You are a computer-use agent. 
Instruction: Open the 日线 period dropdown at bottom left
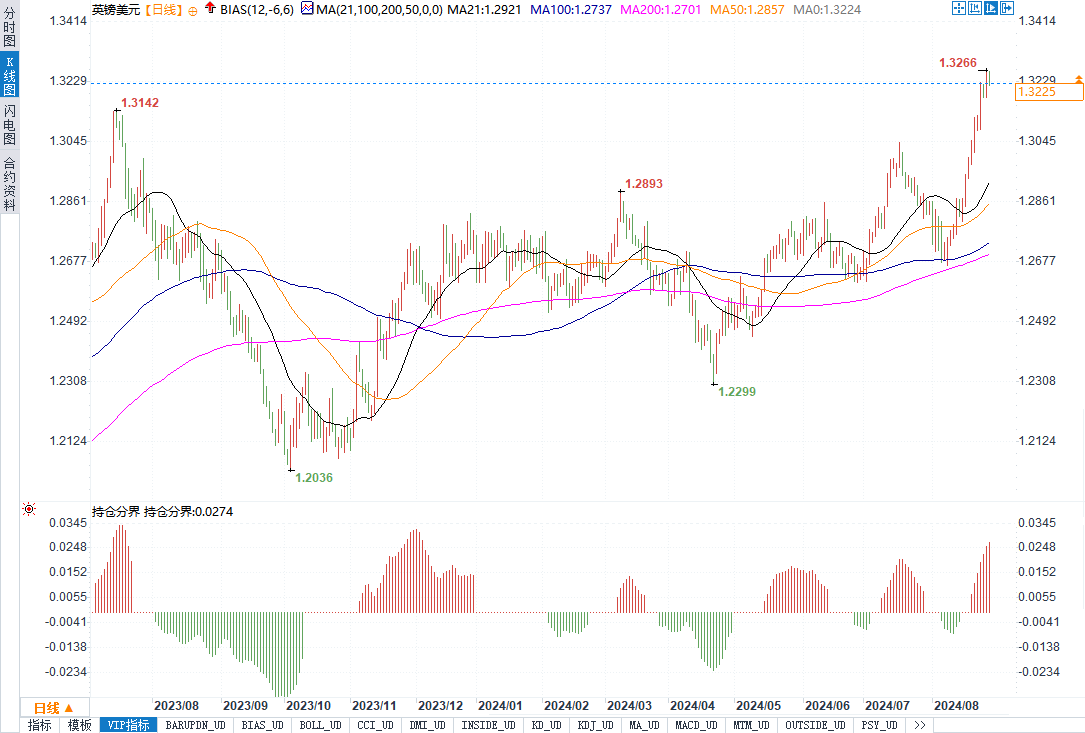[54, 707]
